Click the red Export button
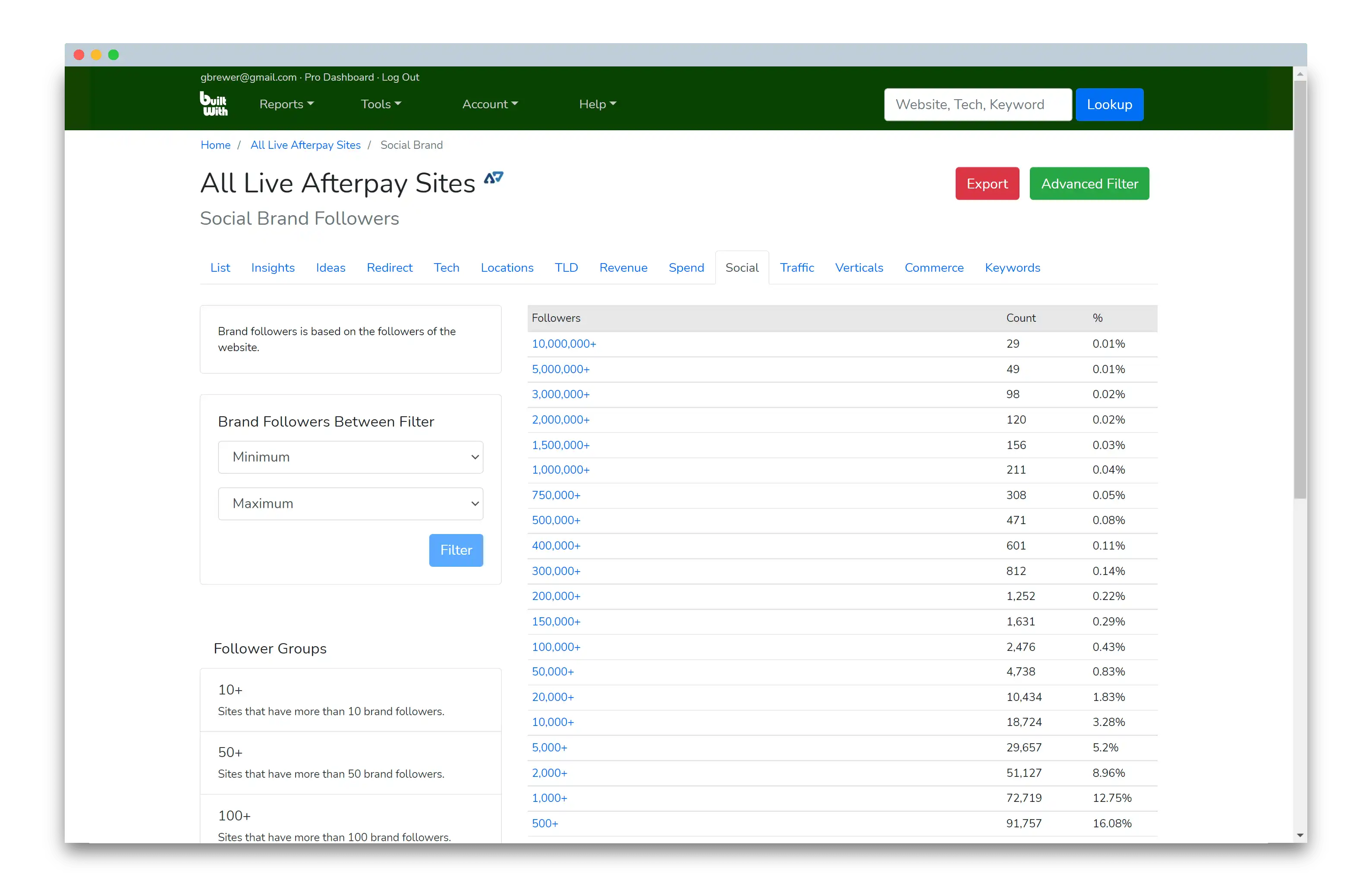Viewport: 1372px width, 886px height. click(987, 183)
